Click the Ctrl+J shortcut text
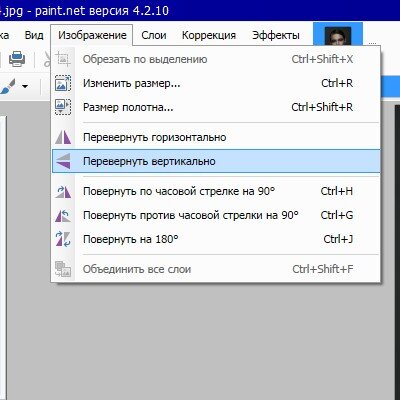The image size is (400, 400). tap(338, 239)
